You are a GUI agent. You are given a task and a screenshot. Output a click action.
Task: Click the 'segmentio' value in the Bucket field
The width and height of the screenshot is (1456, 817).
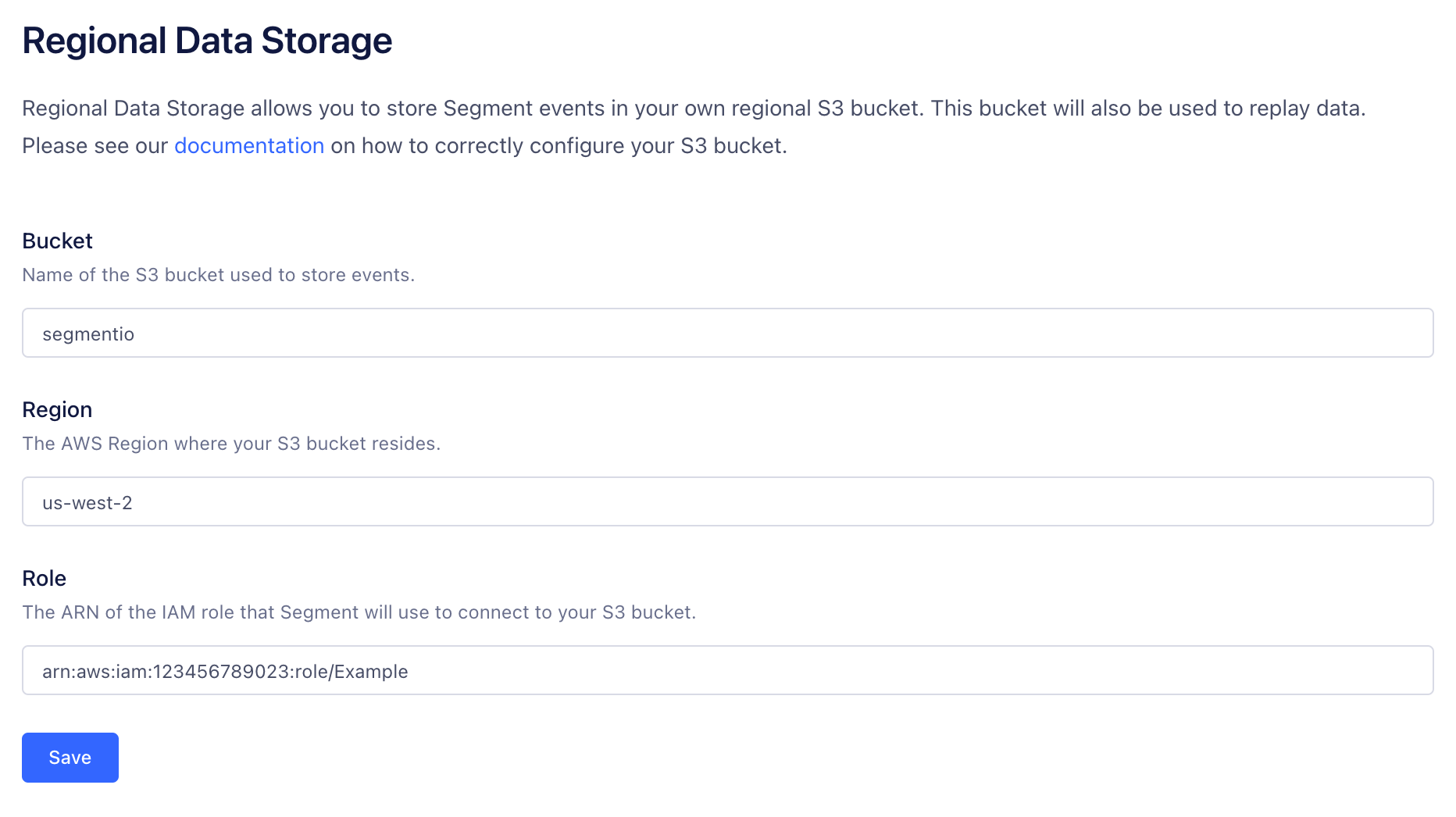click(88, 334)
